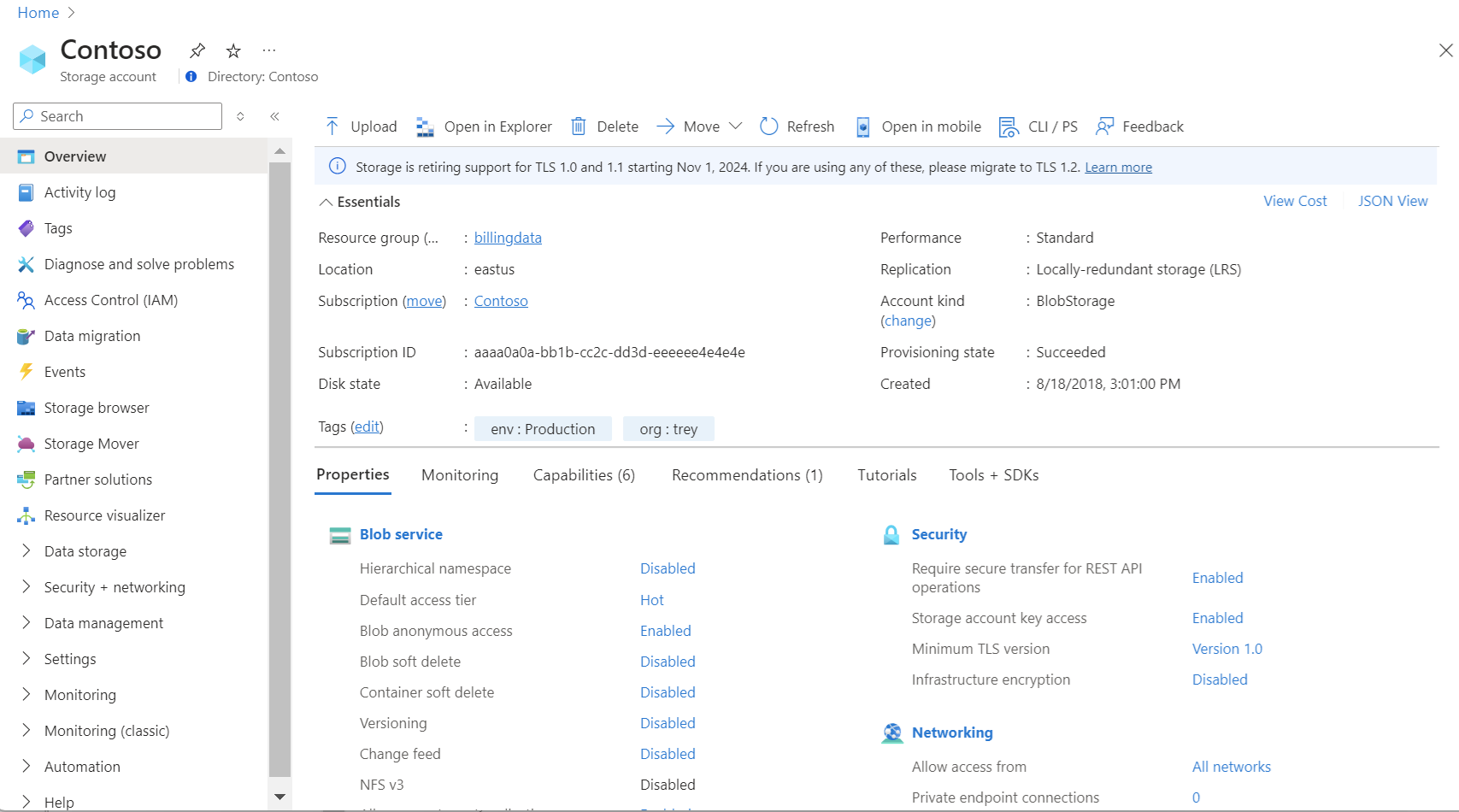Screen dimensions: 1459x812
Task: Expand Security + networking section
Action: click(x=26, y=586)
